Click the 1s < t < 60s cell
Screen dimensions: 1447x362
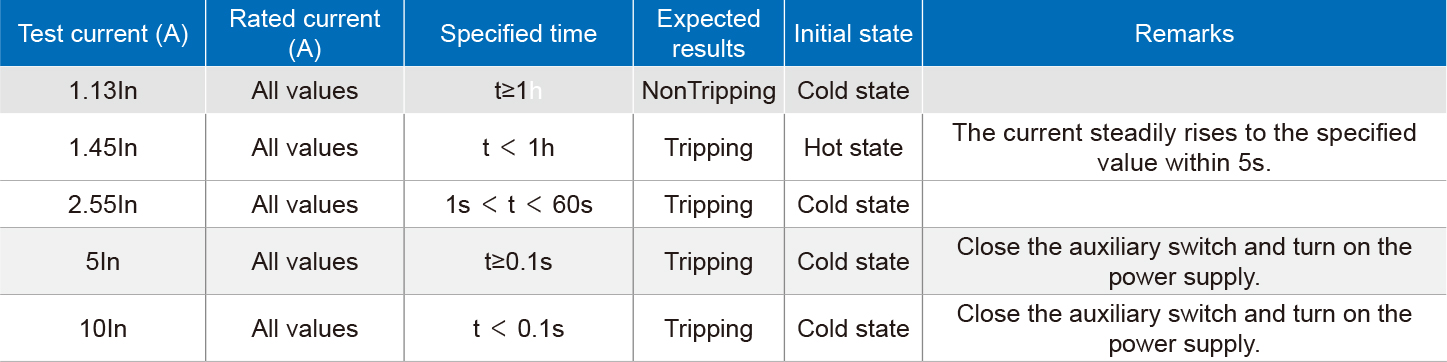pos(519,205)
